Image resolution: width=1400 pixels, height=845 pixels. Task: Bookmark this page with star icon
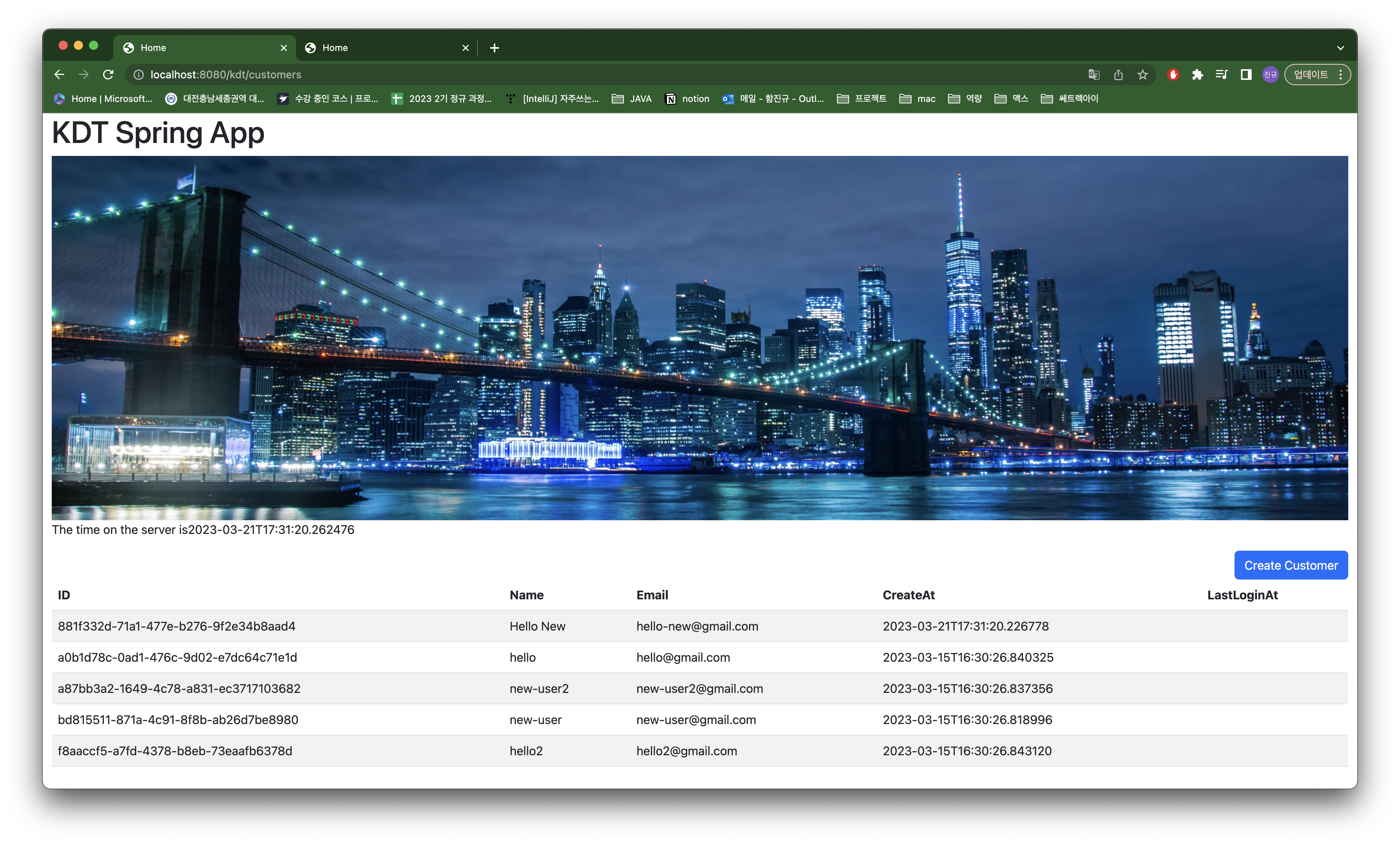[x=1142, y=75]
